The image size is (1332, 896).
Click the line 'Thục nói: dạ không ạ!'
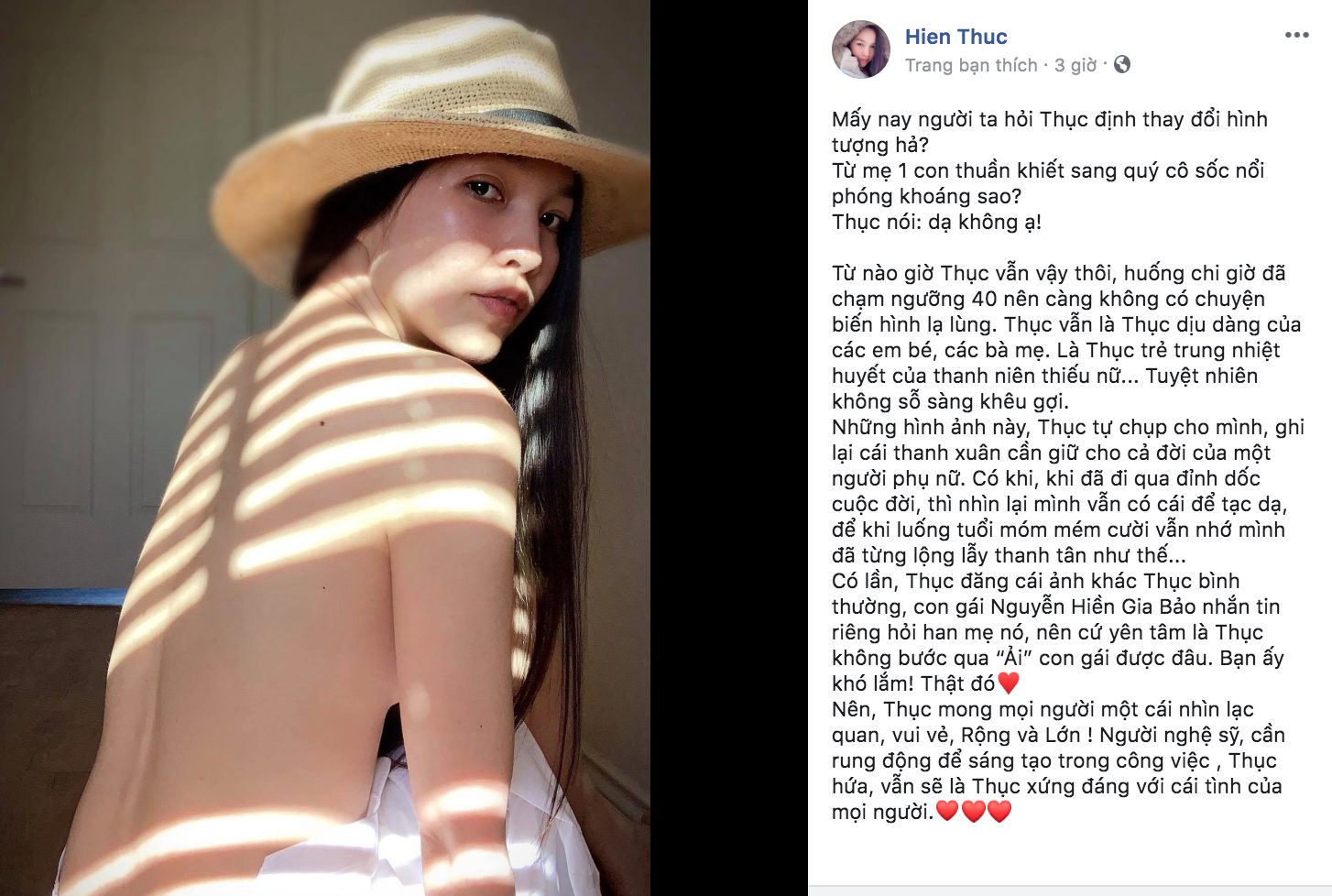tap(936, 222)
